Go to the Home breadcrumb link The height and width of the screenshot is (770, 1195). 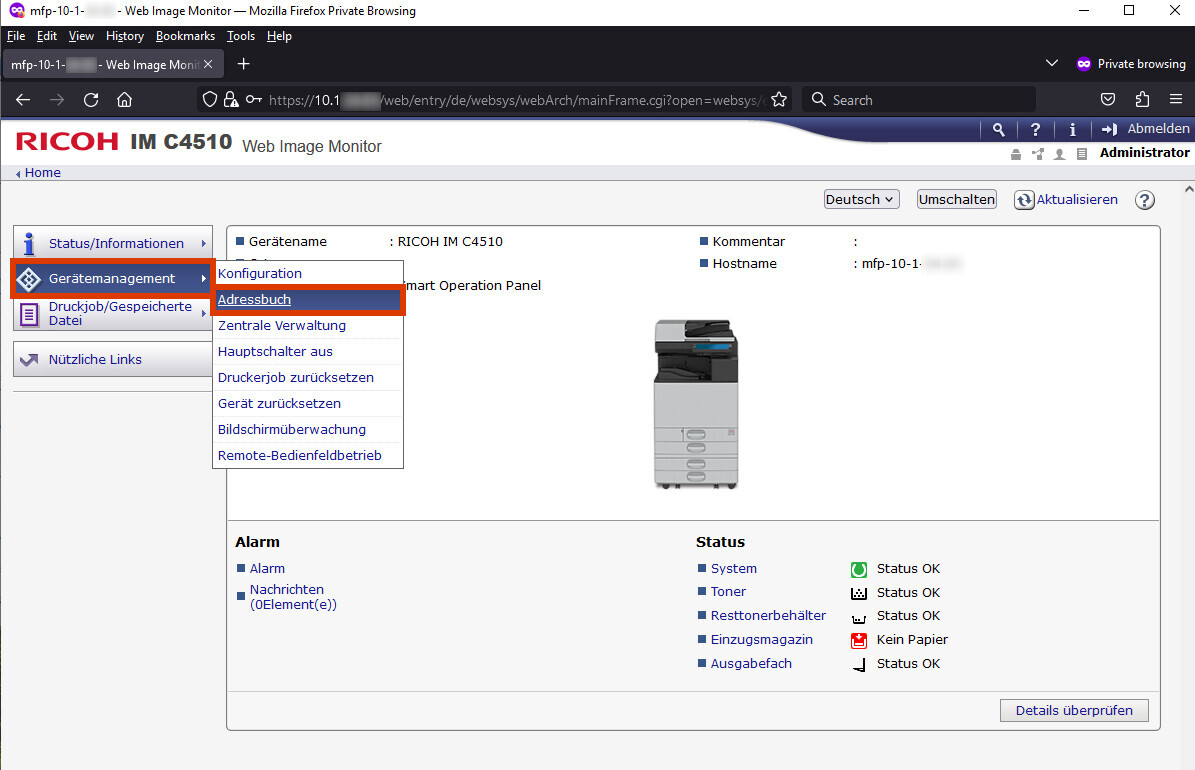(x=43, y=173)
